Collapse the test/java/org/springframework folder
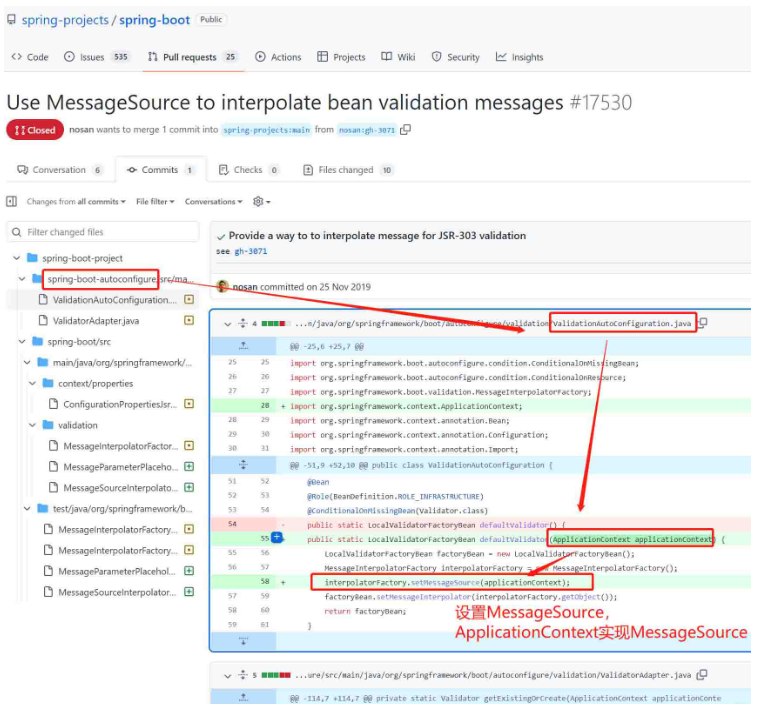The height and width of the screenshot is (704, 759). [28, 508]
